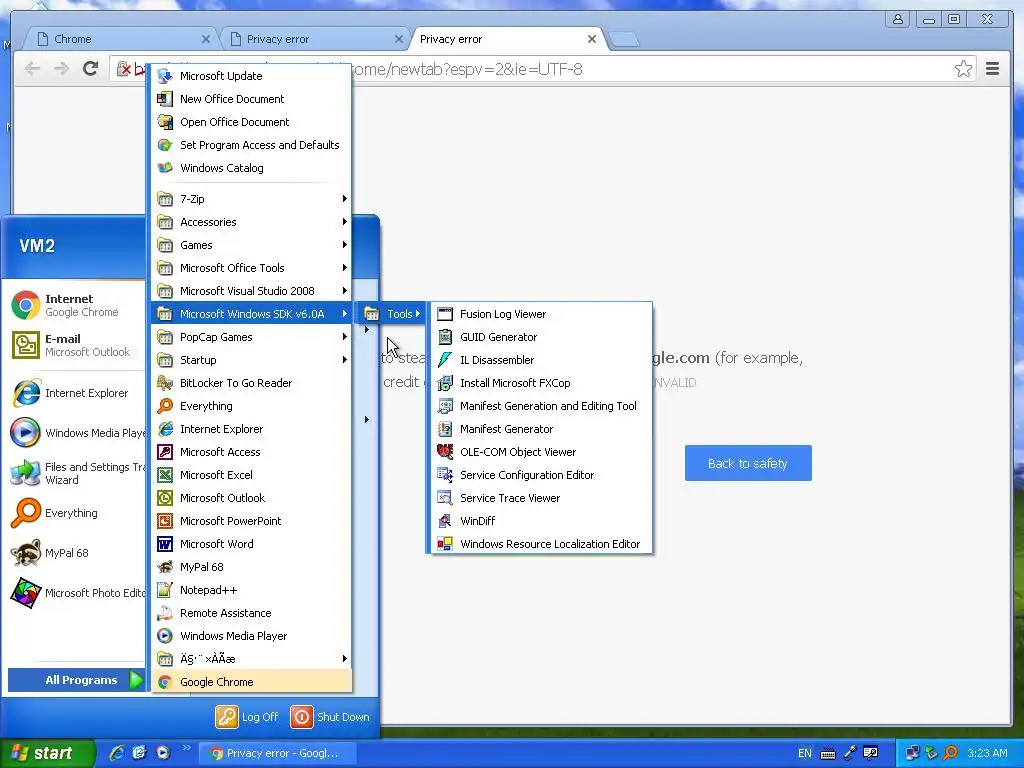Open Privacy error taskbar button

coord(277,753)
